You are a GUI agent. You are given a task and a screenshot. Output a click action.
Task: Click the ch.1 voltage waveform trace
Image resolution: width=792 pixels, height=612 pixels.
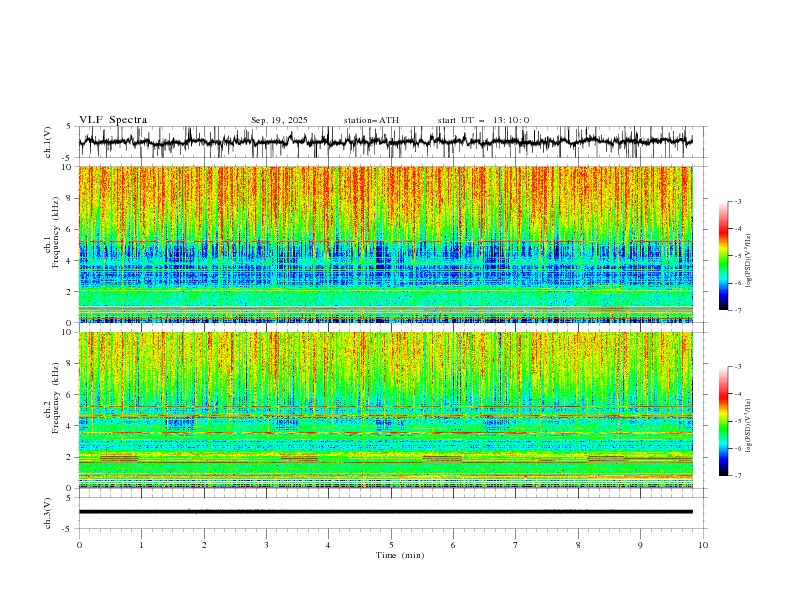tap(385, 141)
